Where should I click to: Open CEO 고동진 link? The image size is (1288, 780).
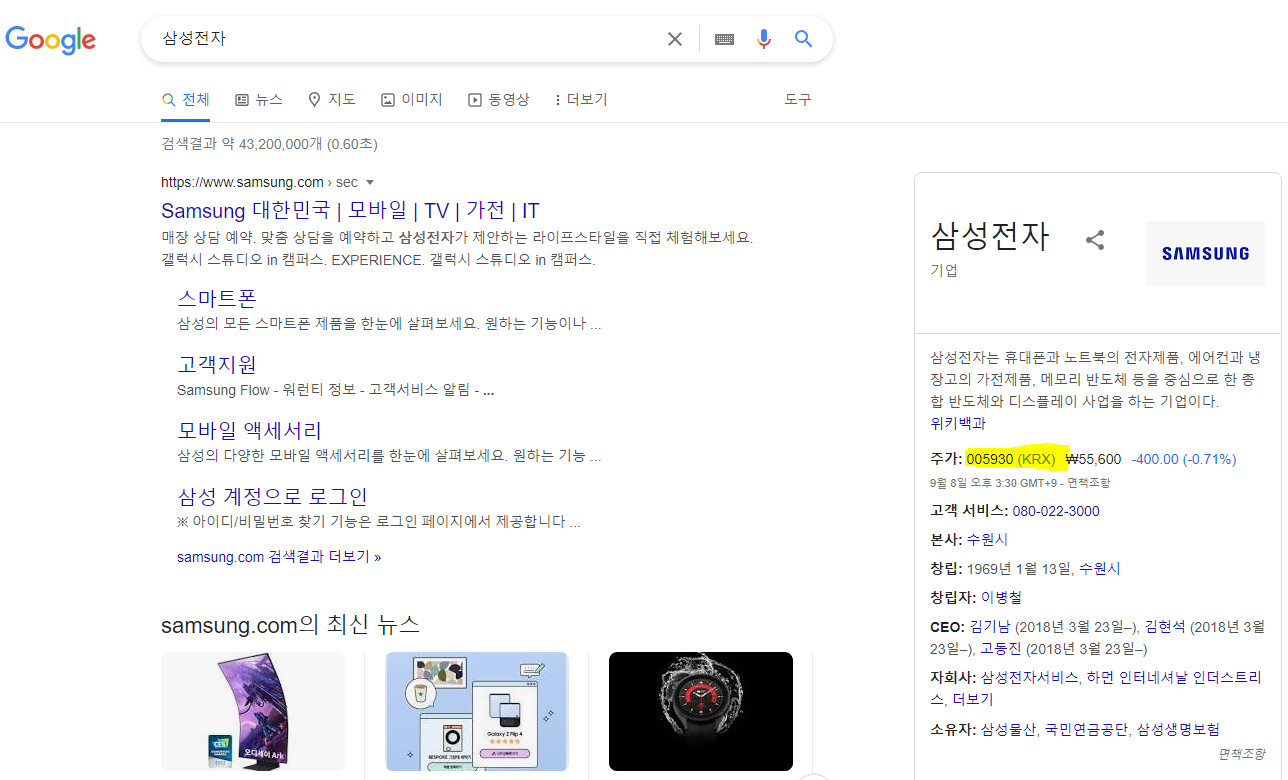(x=1001, y=649)
